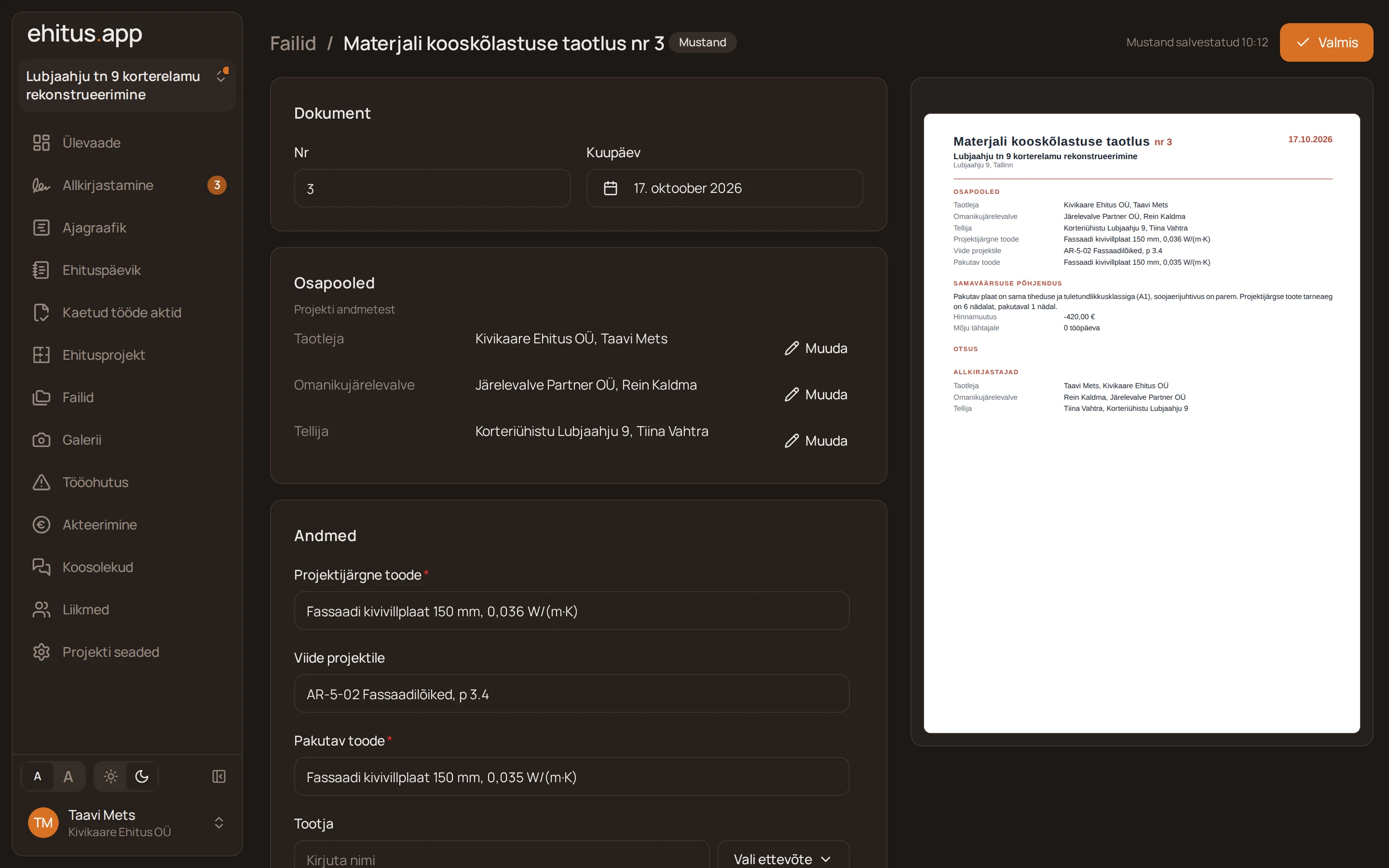
Task: Select the large font size A
Action: [x=68, y=776]
